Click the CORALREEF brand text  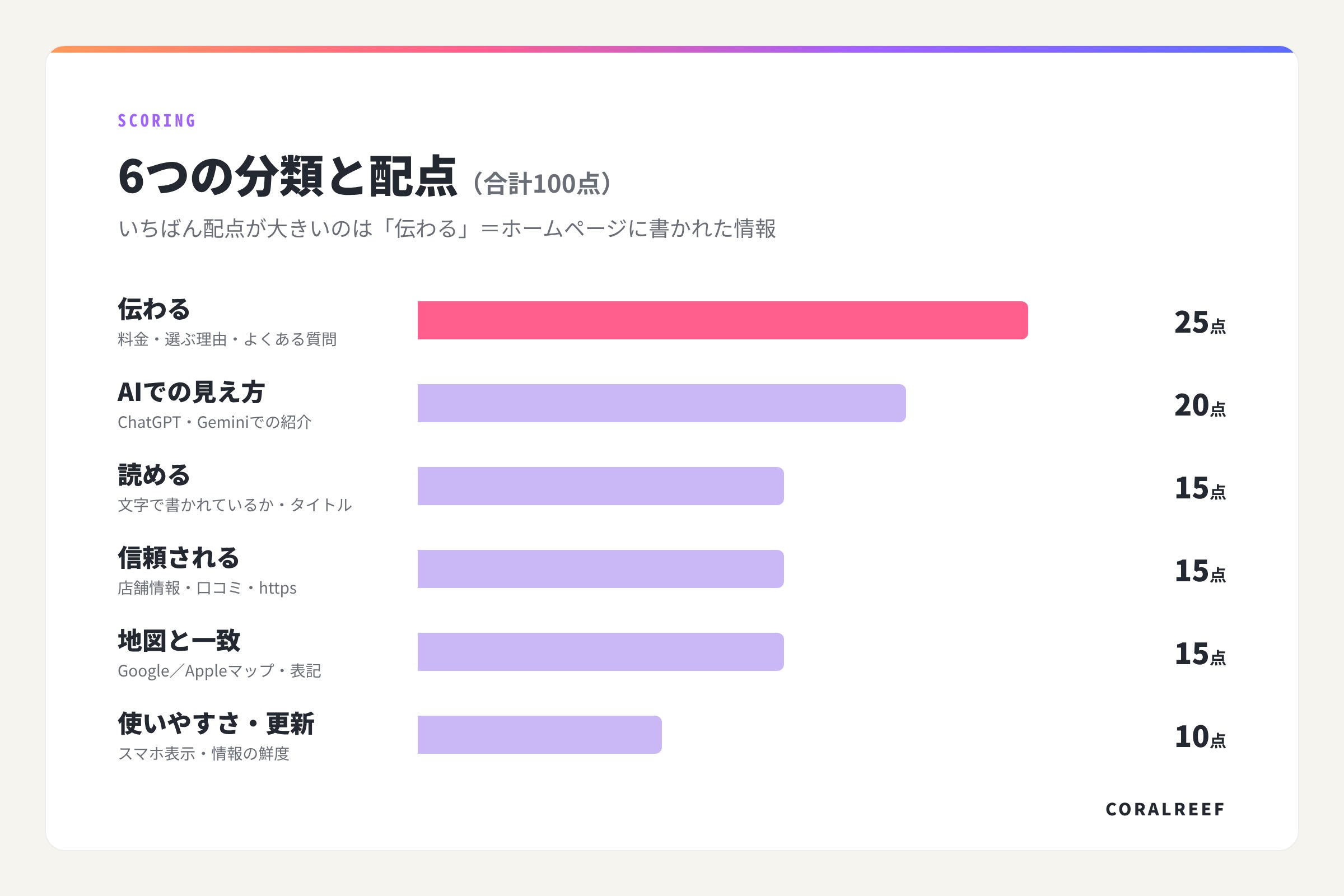(x=1166, y=809)
